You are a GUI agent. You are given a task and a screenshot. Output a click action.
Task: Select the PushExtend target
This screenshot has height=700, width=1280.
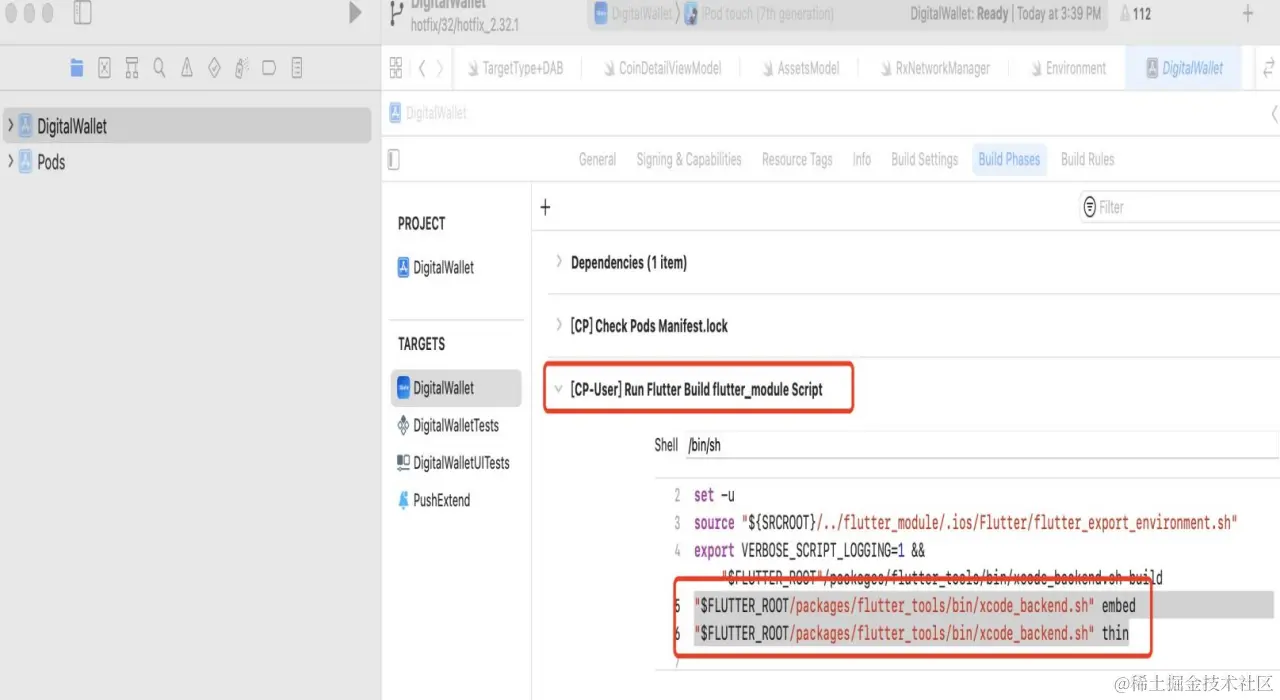pyautogui.click(x=433, y=500)
